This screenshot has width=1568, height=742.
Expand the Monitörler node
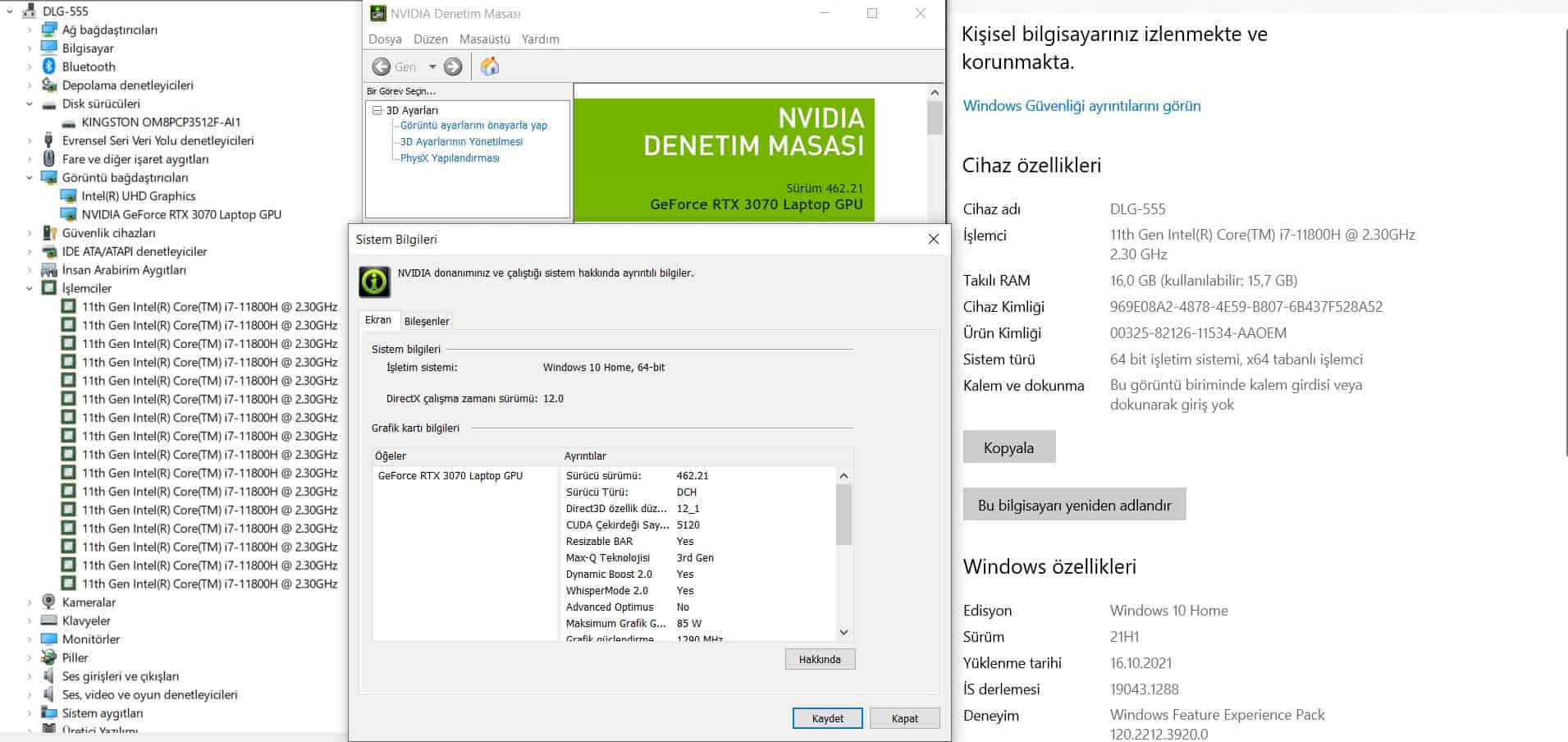pyautogui.click(x=30, y=639)
